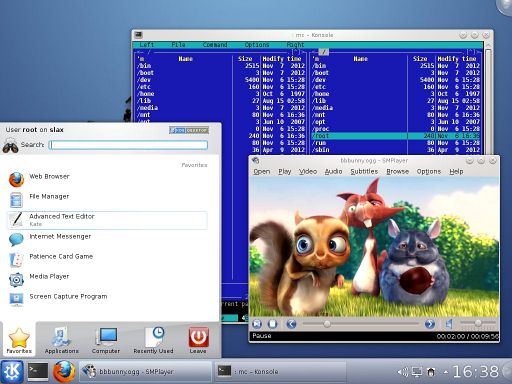This screenshot has height=384, width=512.
Task: Click the SMPlayer seek slider handle
Action: click(327, 324)
